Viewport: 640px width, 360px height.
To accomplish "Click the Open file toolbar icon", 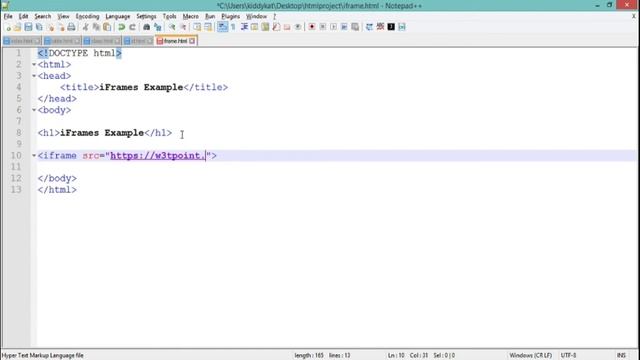I will 18,27.
